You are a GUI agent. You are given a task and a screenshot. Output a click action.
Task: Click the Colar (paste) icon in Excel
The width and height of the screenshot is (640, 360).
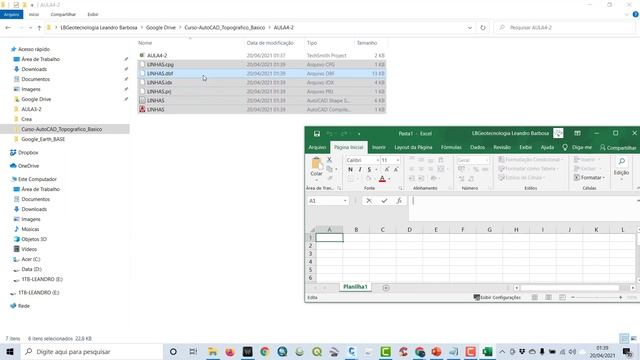pos(316,163)
